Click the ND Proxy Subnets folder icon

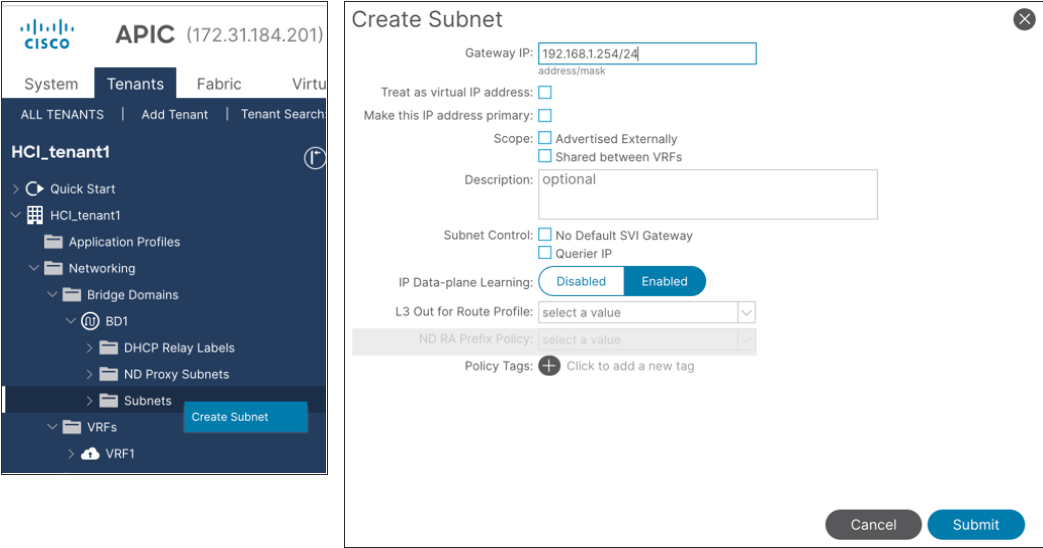[108, 374]
